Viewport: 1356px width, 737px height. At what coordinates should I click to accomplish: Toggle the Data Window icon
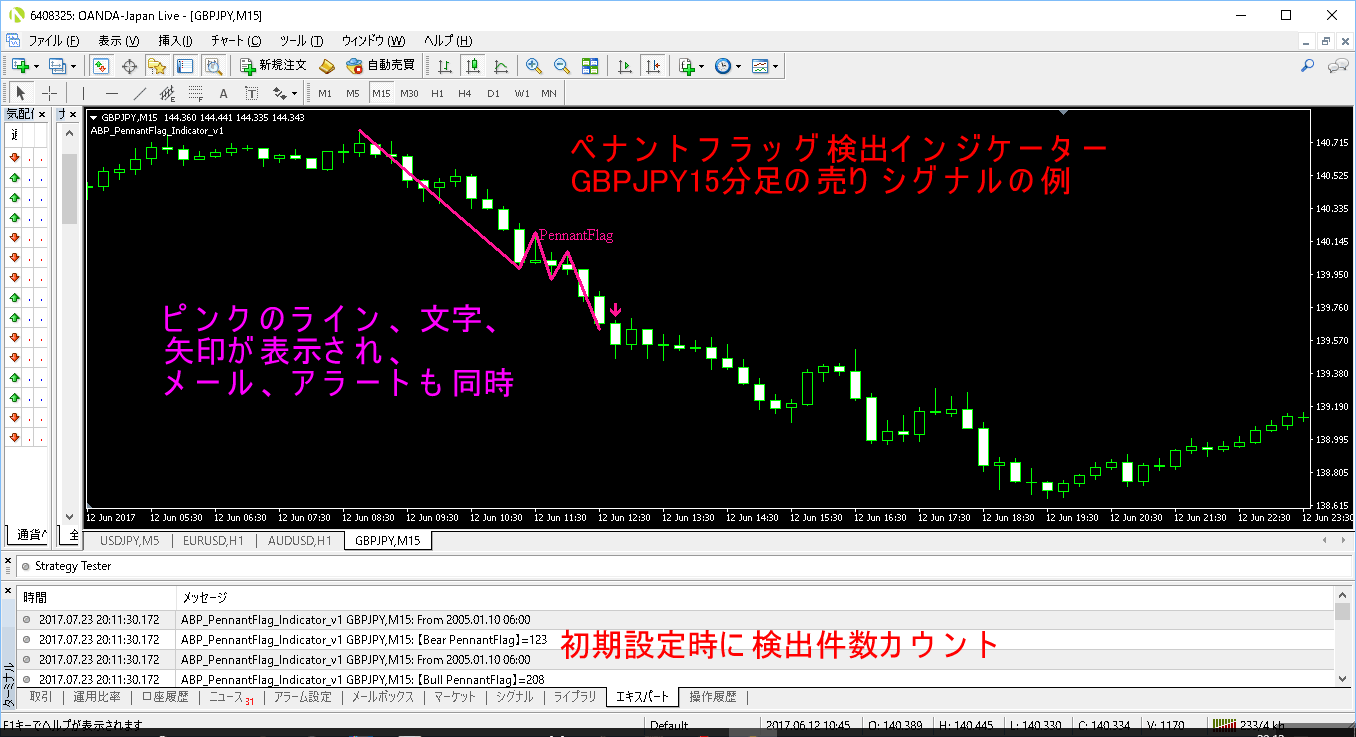[x=129, y=66]
